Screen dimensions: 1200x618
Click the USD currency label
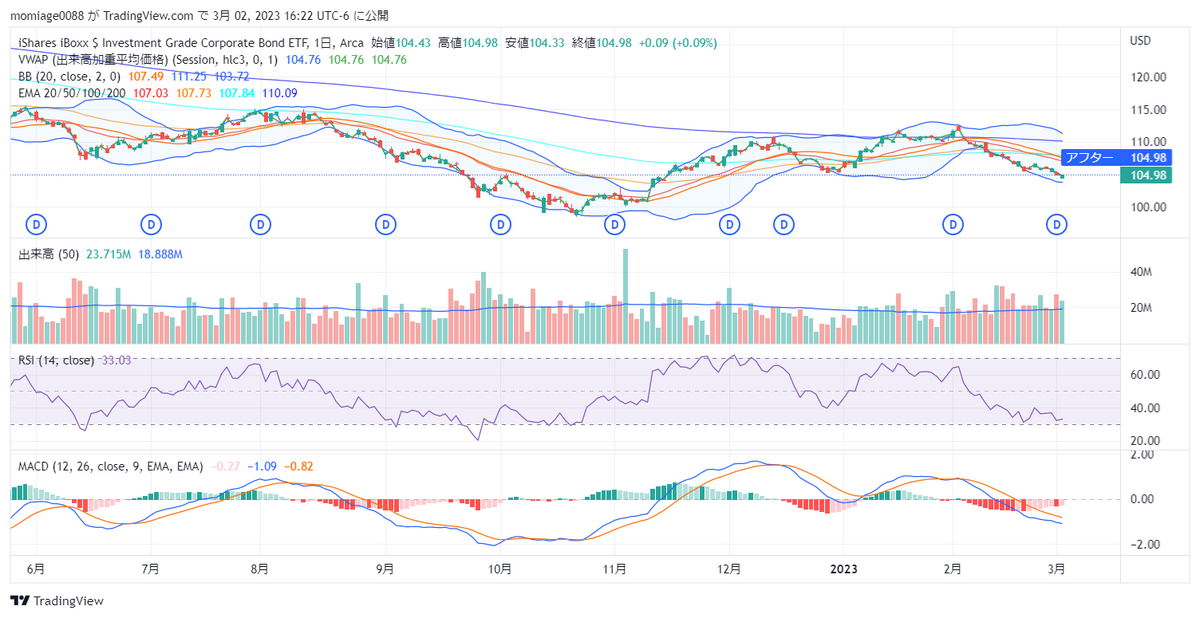[x=1140, y=41]
